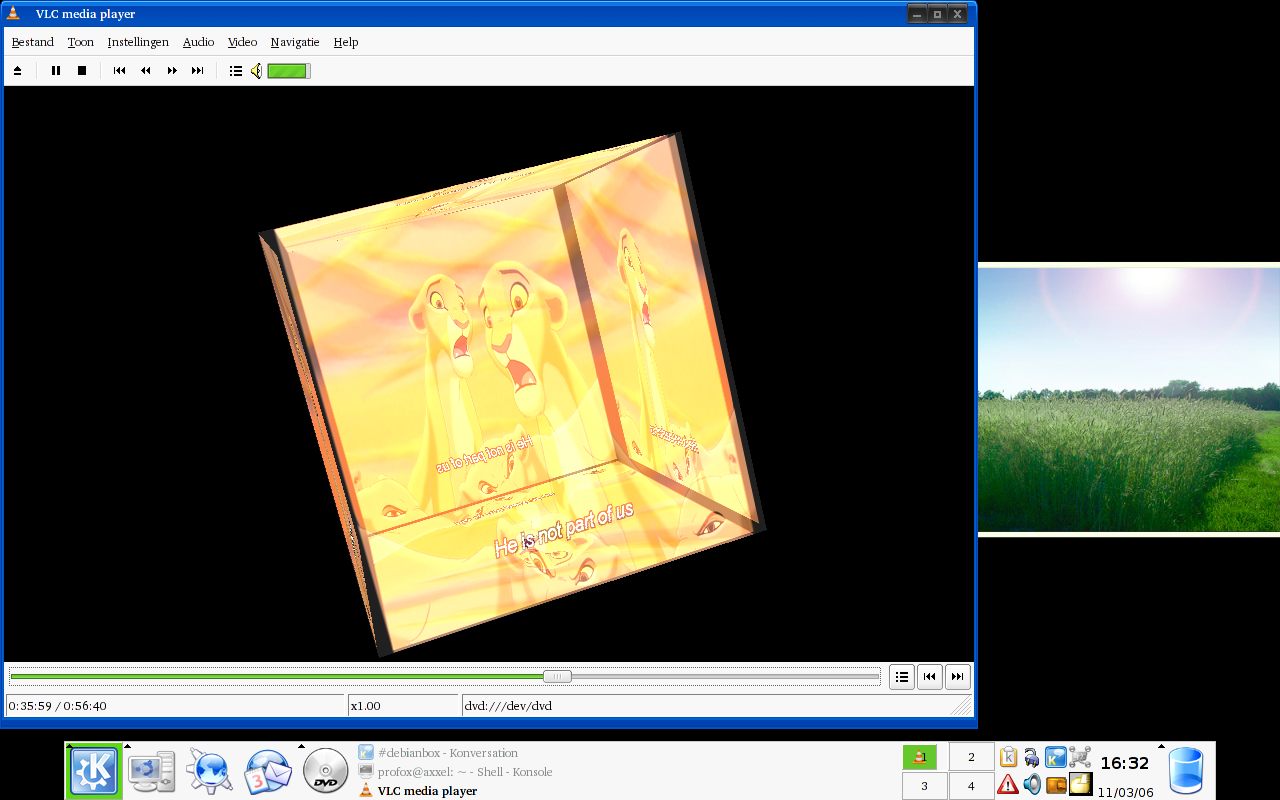This screenshot has width=1280, height=800.
Task: Open the Instellingen menu
Action: (138, 42)
